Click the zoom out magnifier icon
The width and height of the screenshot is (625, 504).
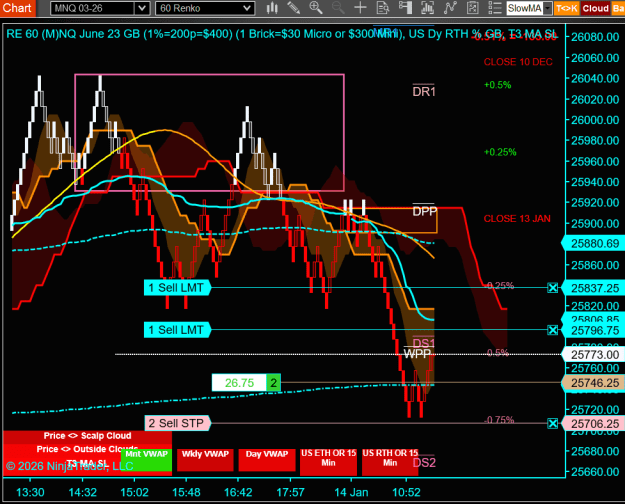point(338,8)
